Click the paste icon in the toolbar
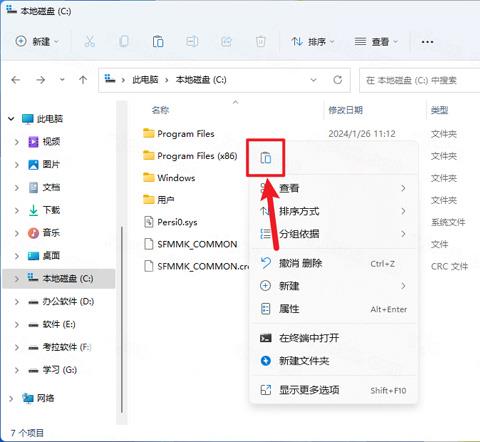This screenshot has width=480, height=442. pyautogui.click(x=158, y=42)
